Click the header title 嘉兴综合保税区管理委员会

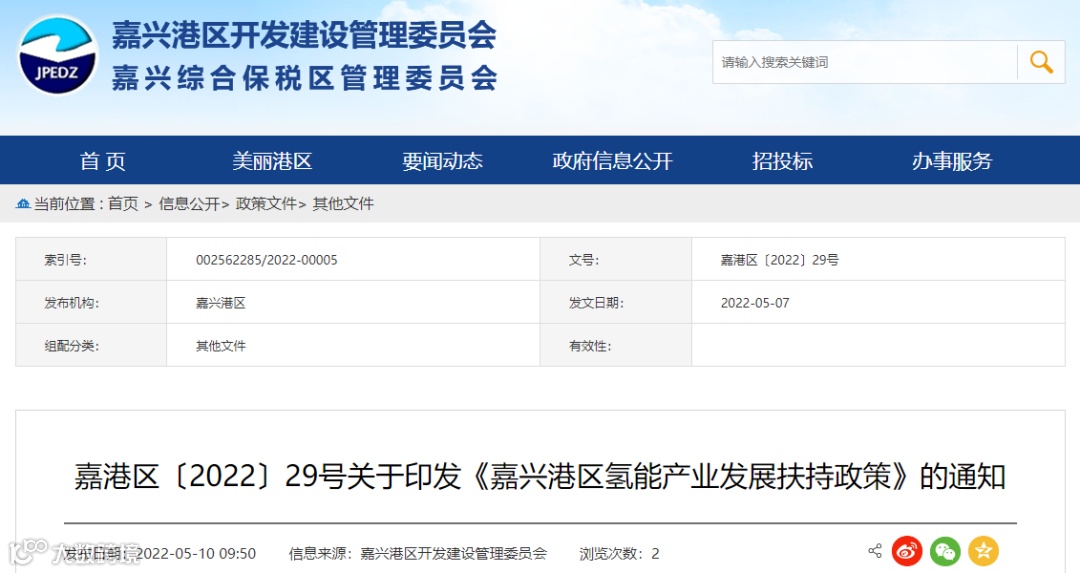pyautogui.click(x=304, y=78)
